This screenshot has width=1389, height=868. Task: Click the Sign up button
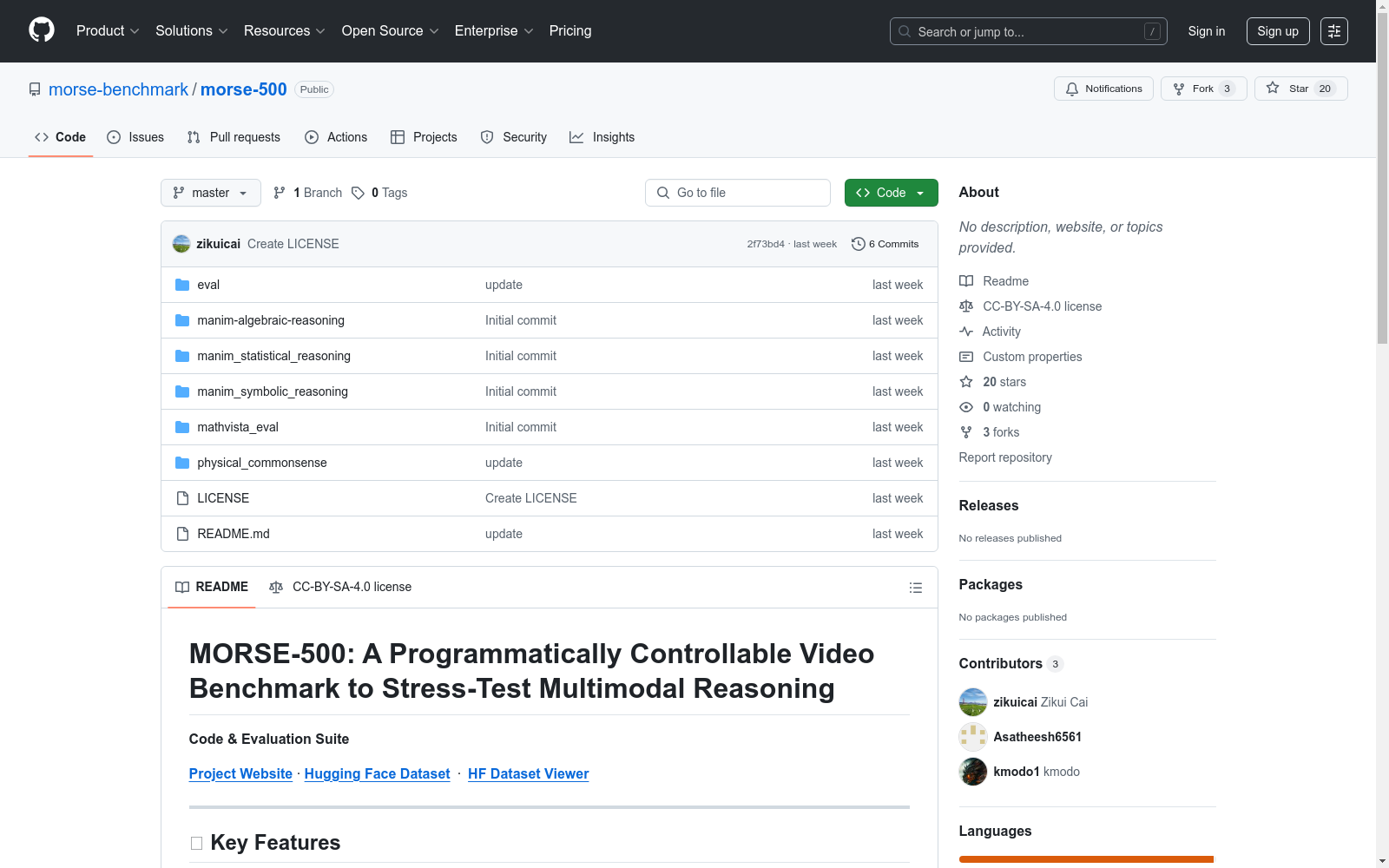pyautogui.click(x=1278, y=31)
